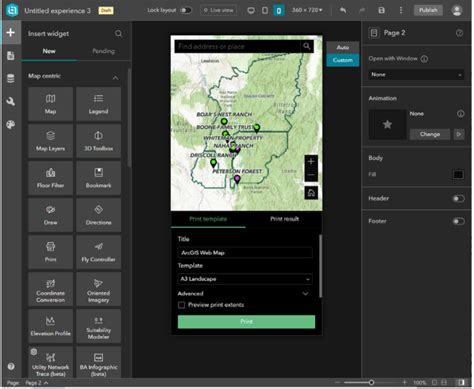Open the Utility wrench panel in sidebar
This screenshot has height=389, width=474.
pos(11,101)
